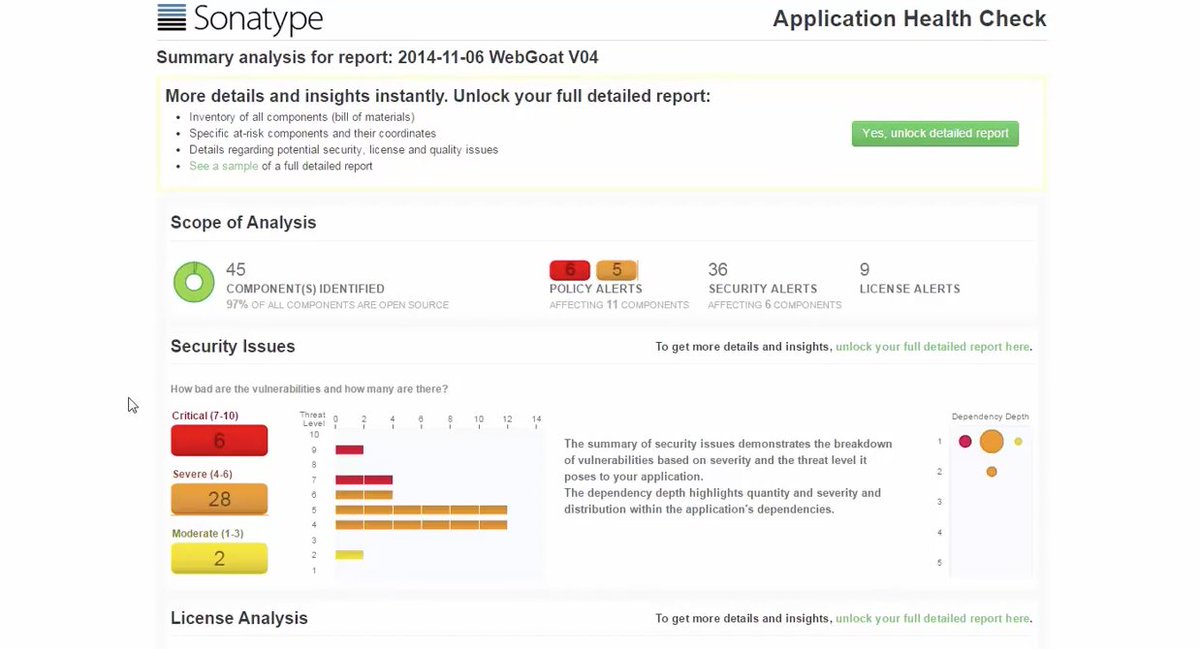Open unlock report link in License Analysis
Viewport: 1200px width, 649px height.
coord(932,619)
